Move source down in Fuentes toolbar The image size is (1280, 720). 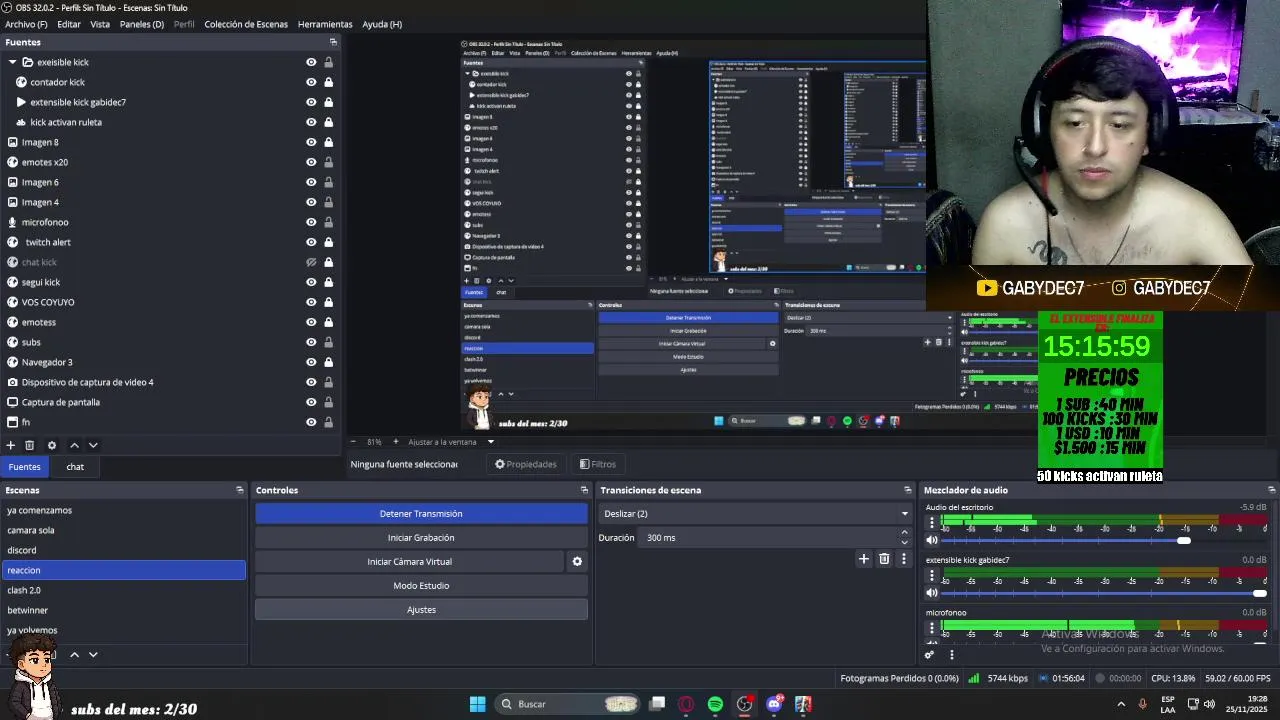coord(93,445)
